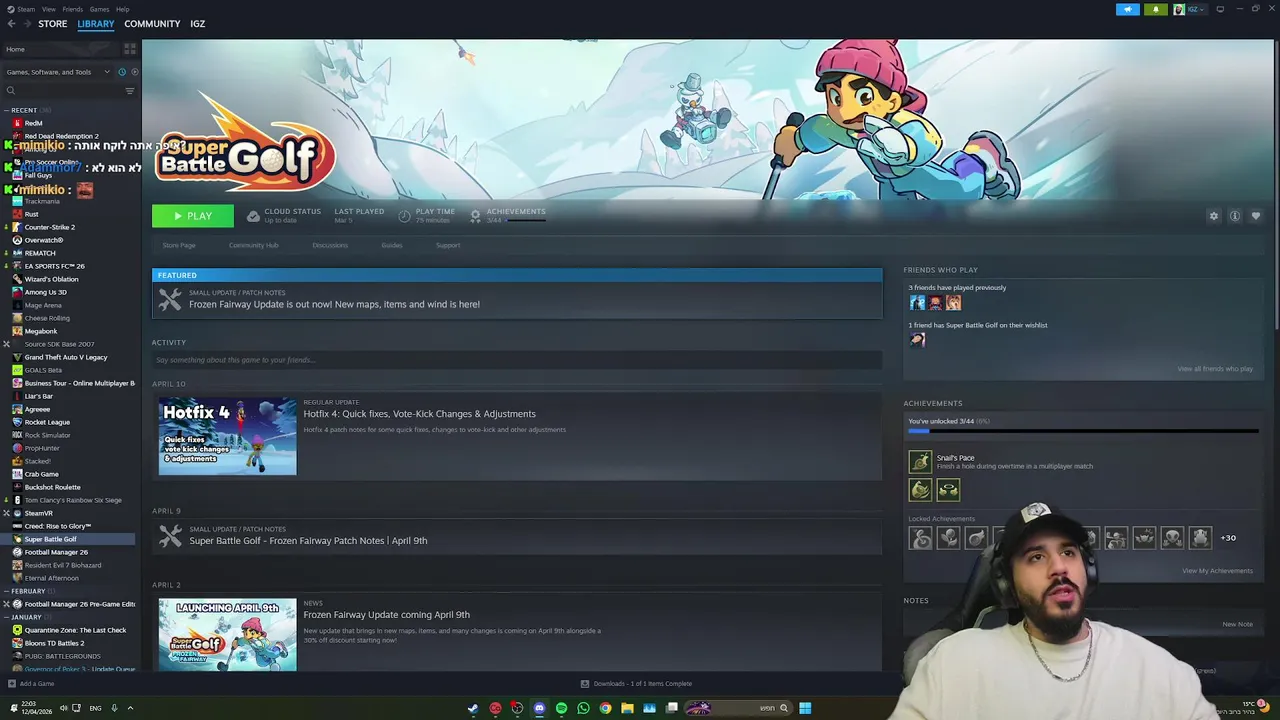Go back with the navigation arrow
The height and width of the screenshot is (720, 1280).
[12, 24]
